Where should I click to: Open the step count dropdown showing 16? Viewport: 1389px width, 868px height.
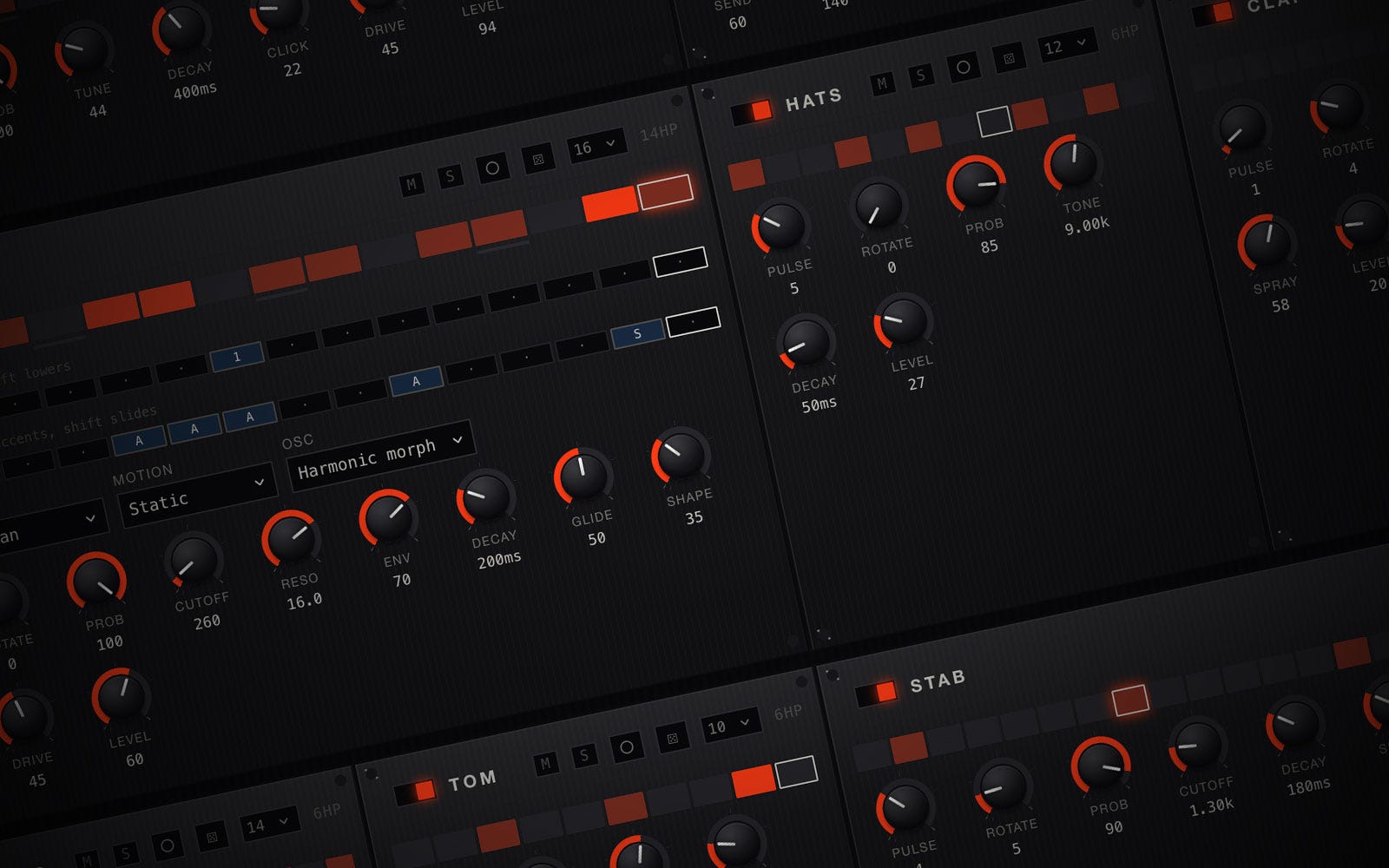click(x=595, y=146)
